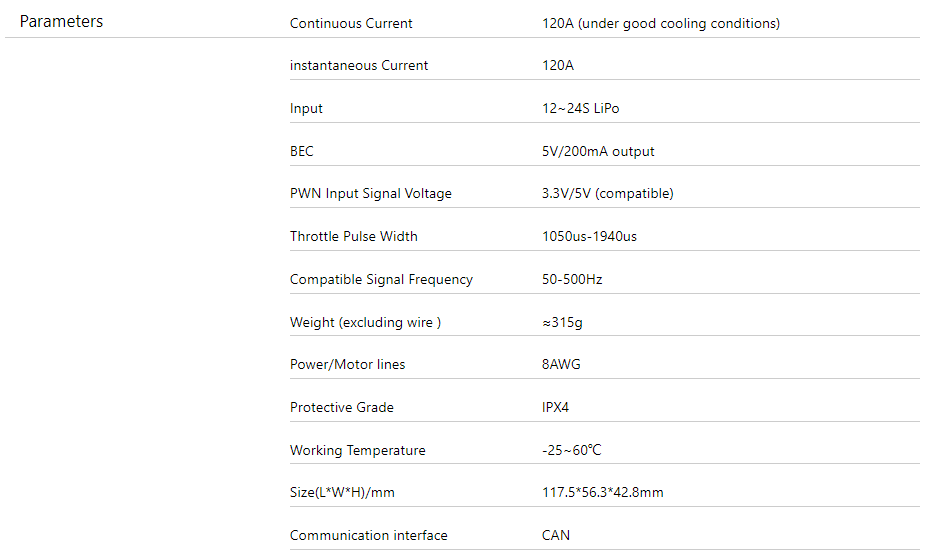Image resolution: width=928 pixels, height=551 pixels.
Task: Select the Protective Grade IPX4 value
Action: tap(555, 407)
